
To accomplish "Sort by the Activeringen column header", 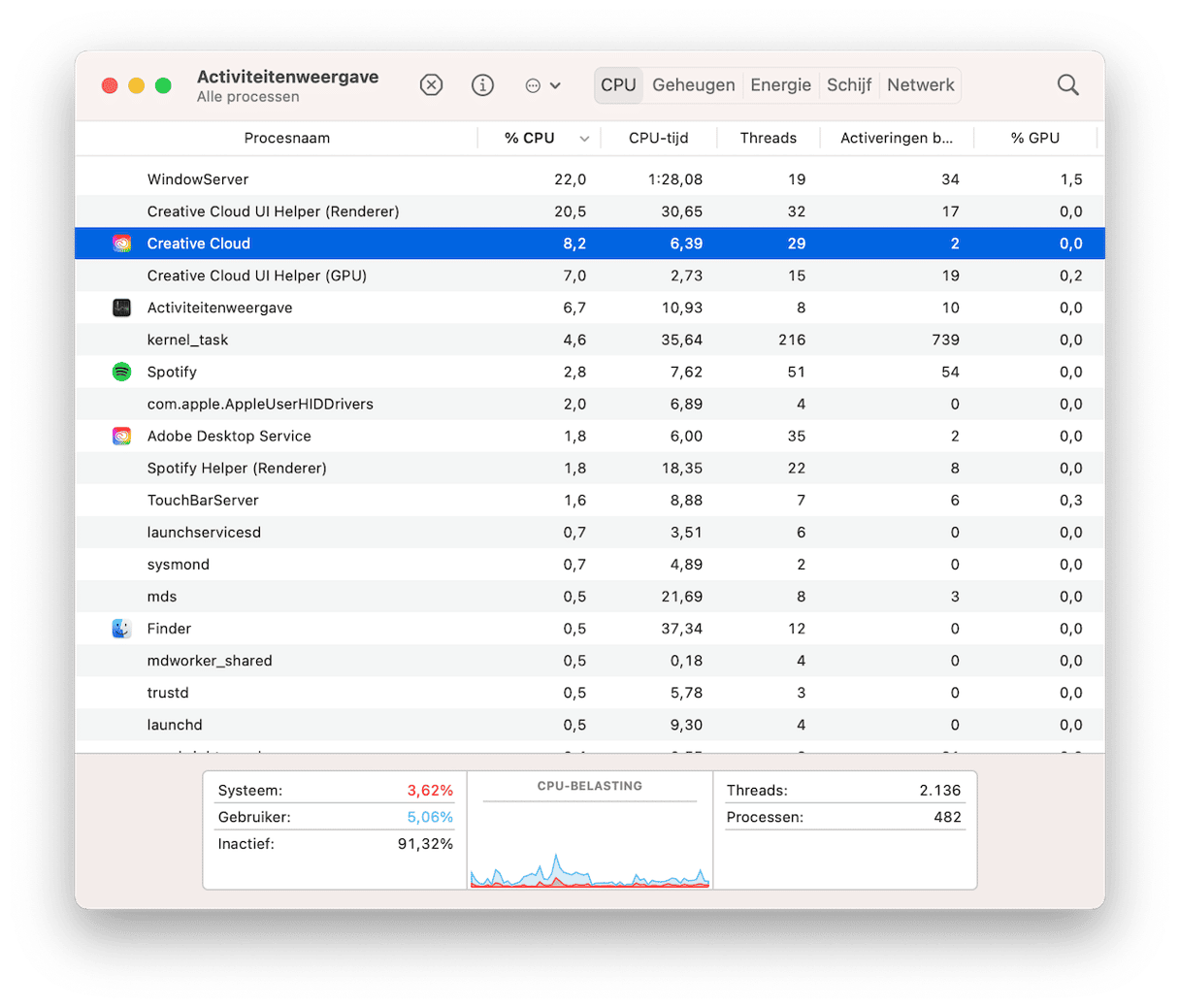I will pyautogui.click(x=897, y=138).
